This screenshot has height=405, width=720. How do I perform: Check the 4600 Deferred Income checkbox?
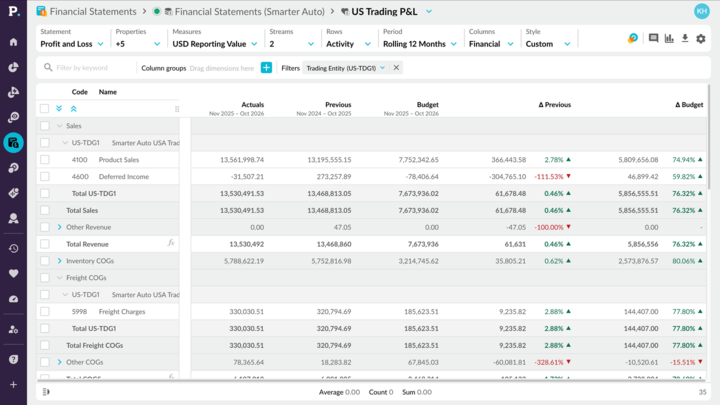click(45, 176)
